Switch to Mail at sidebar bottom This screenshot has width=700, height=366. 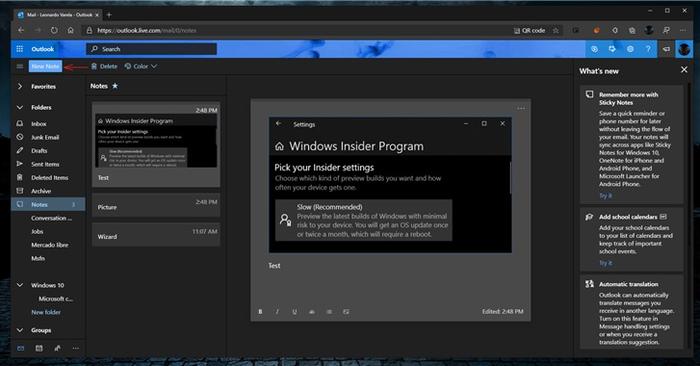[21, 349]
